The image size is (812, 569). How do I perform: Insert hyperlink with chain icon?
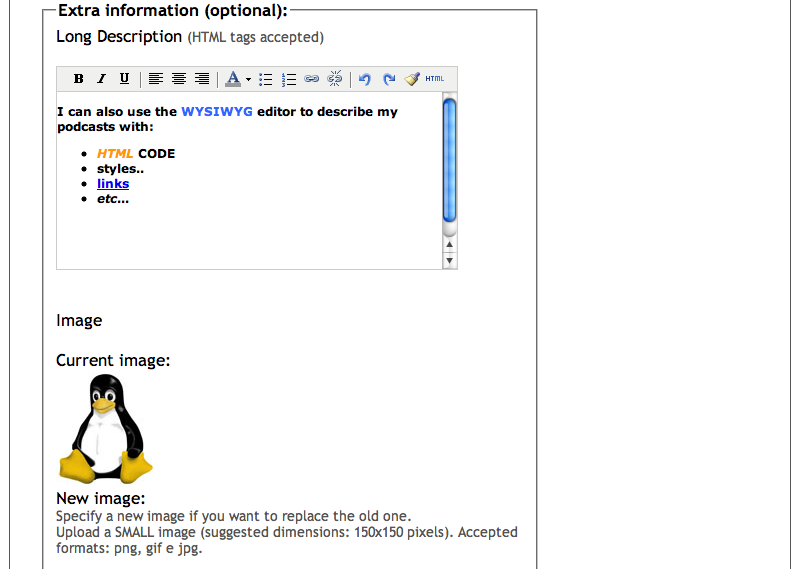click(x=311, y=79)
